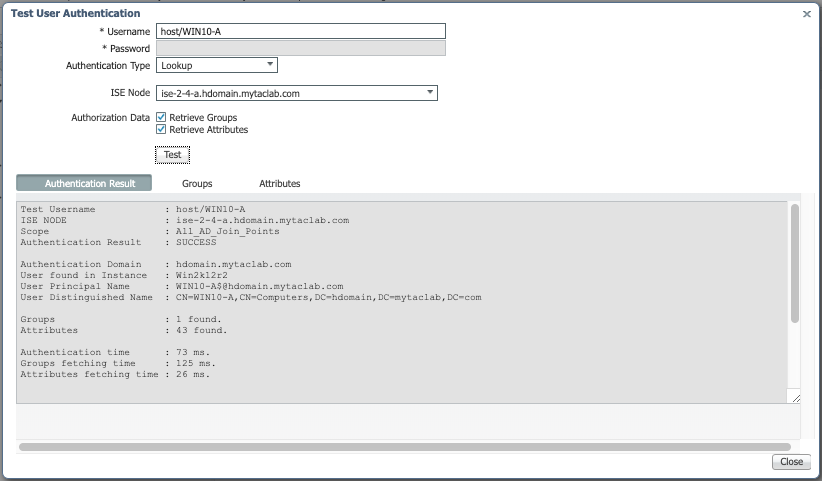The image size is (822, 481).
Task: Click the Close button
Action: (791, 462)
